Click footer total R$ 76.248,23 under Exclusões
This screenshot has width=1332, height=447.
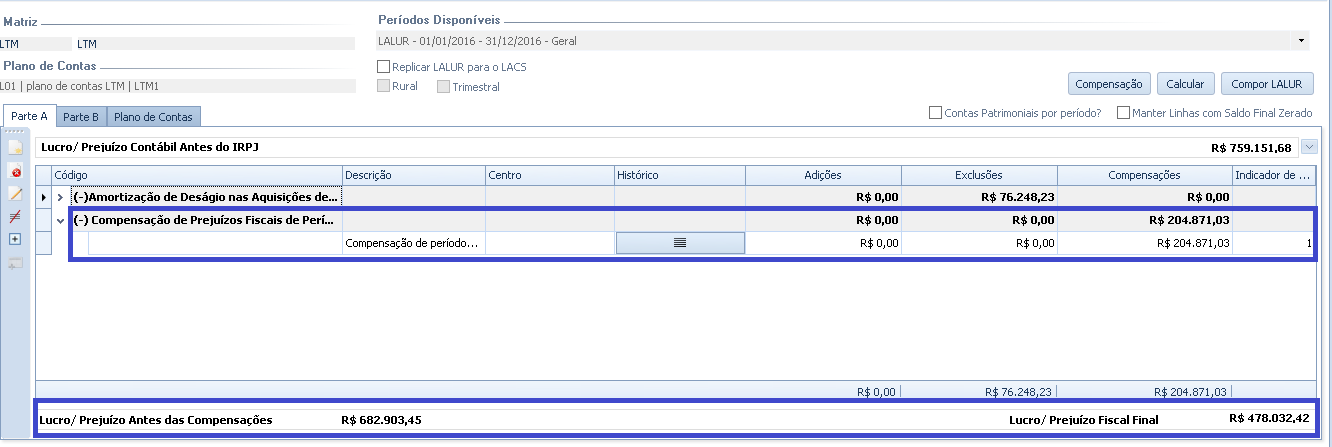click(1018, 393)
